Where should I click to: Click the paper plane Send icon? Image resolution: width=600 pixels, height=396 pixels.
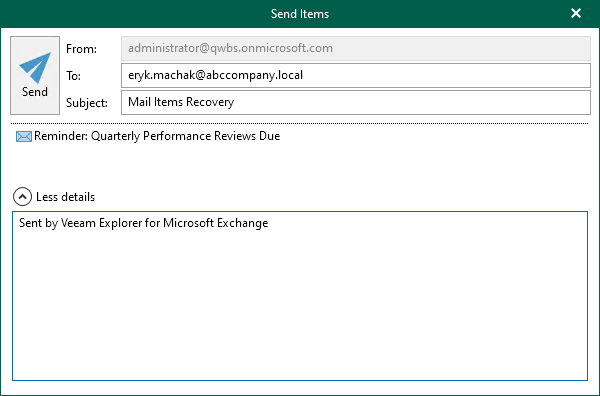[35, 68]
